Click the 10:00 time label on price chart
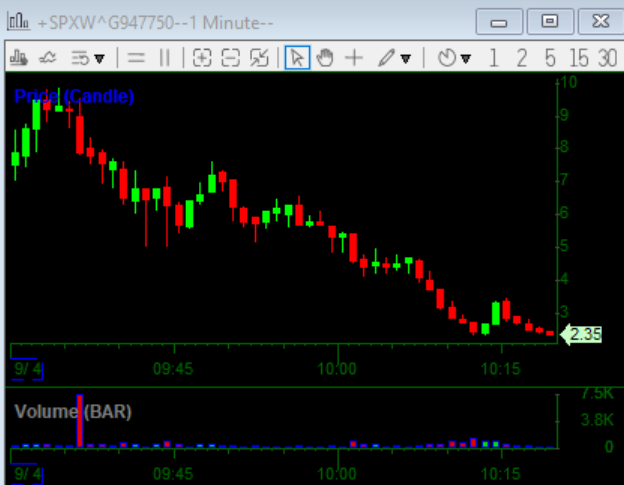This screenshot has height=485, width=624. point(337,369)
